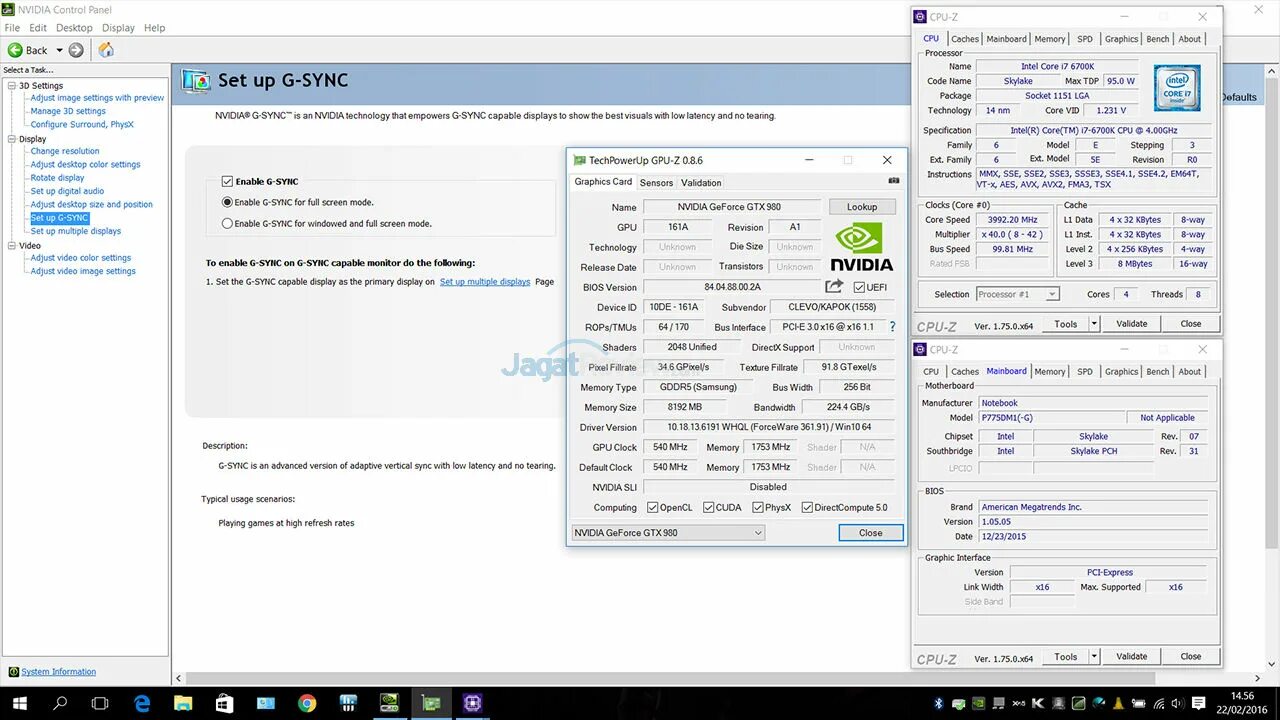Click GPU-Z title bar app icon

click(x=579, y=160)
